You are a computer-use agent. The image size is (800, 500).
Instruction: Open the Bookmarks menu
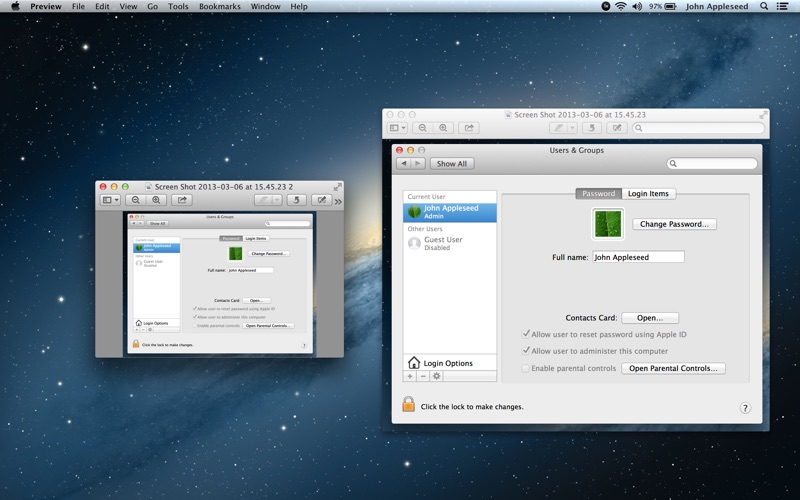point(220,6)
